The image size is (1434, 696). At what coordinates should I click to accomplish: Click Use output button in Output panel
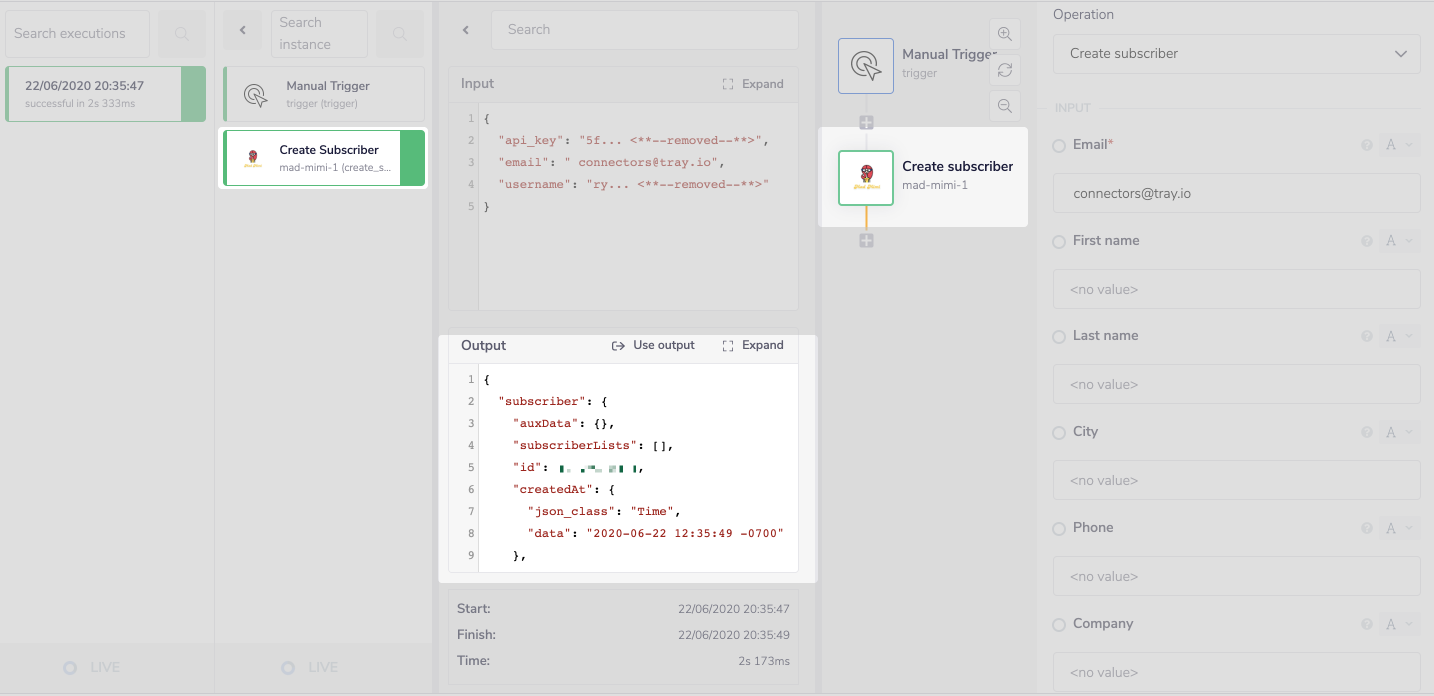(x=653, y=345)
